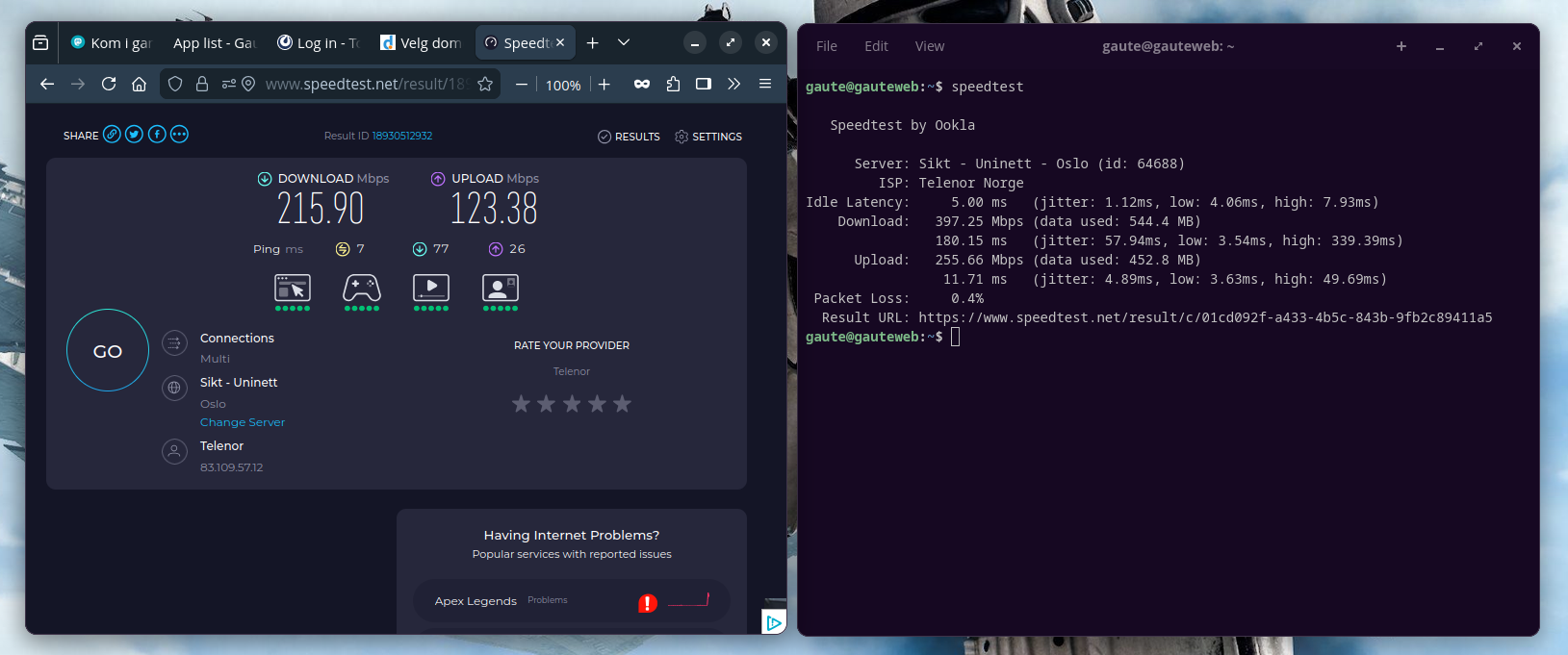The image size is (1568, 655).
Task: Open Speedtest SETTINGS
Action: [708, 137]
